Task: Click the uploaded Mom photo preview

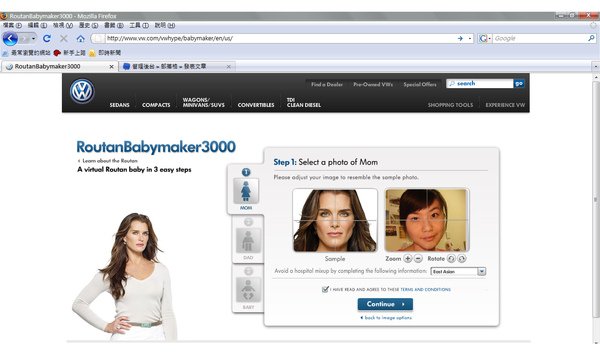Action: tap(427, 220)
